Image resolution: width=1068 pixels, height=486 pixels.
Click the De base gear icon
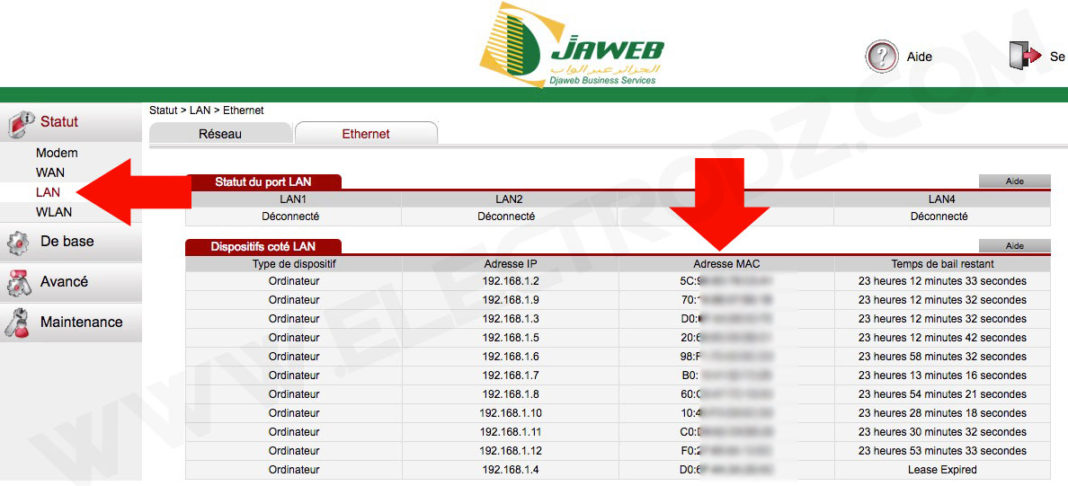coord(18,242)
